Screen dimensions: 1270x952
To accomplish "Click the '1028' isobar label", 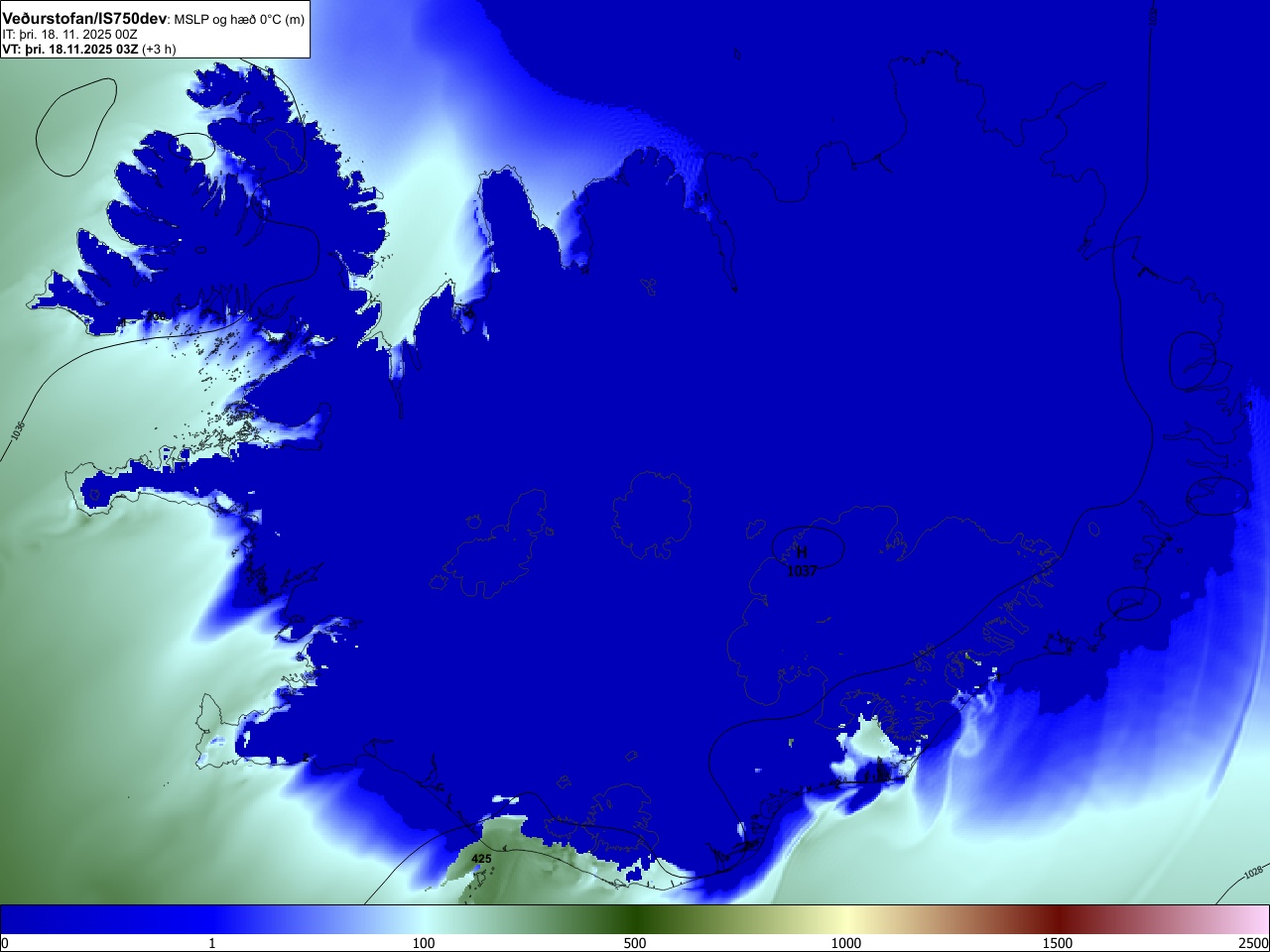I will tap(1254, 873).
